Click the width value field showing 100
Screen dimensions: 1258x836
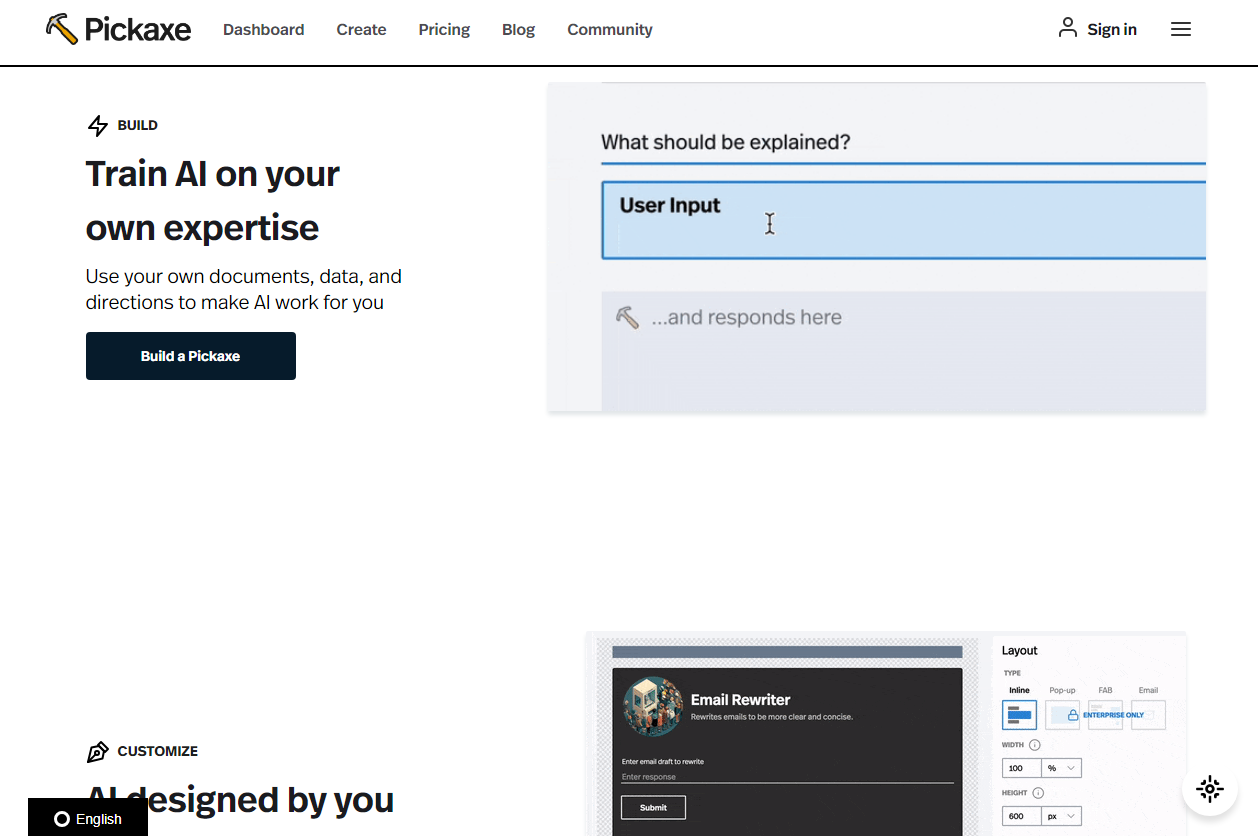tap(1021, 768)
